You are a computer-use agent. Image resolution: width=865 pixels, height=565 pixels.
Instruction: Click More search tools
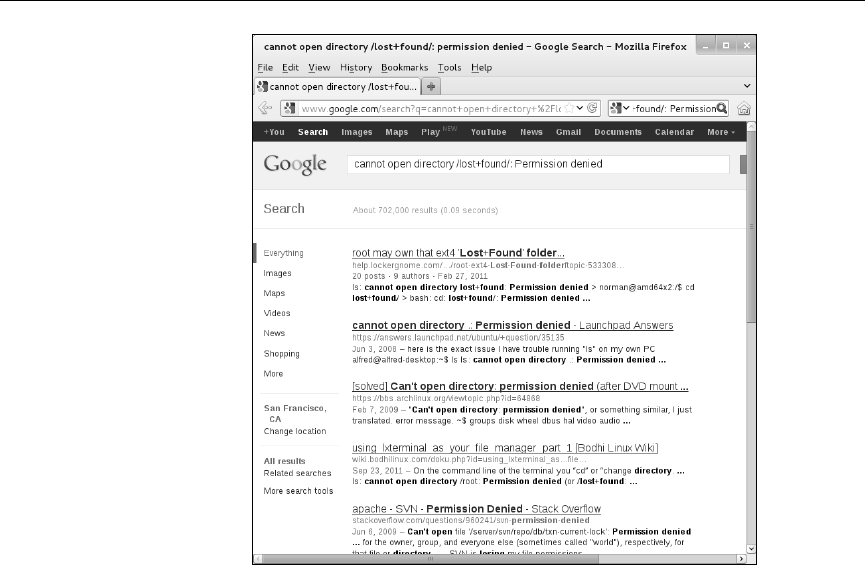click(x=298, y=491)
